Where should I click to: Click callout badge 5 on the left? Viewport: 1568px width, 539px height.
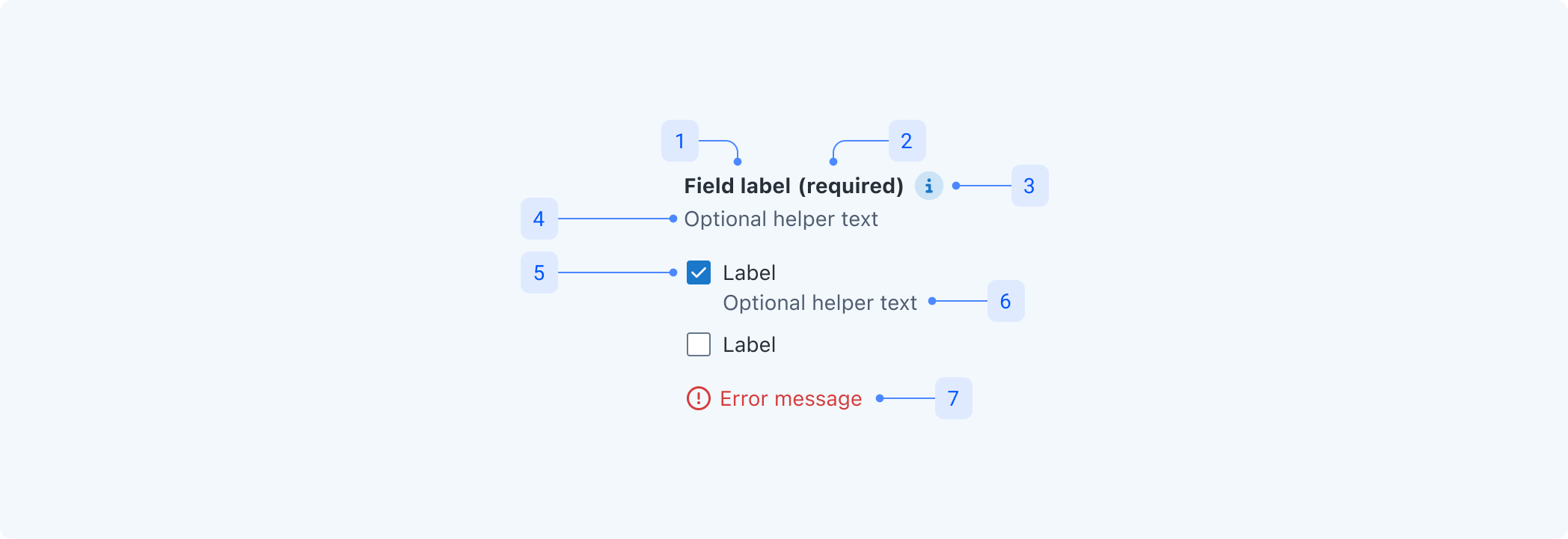tap(539, 272)
